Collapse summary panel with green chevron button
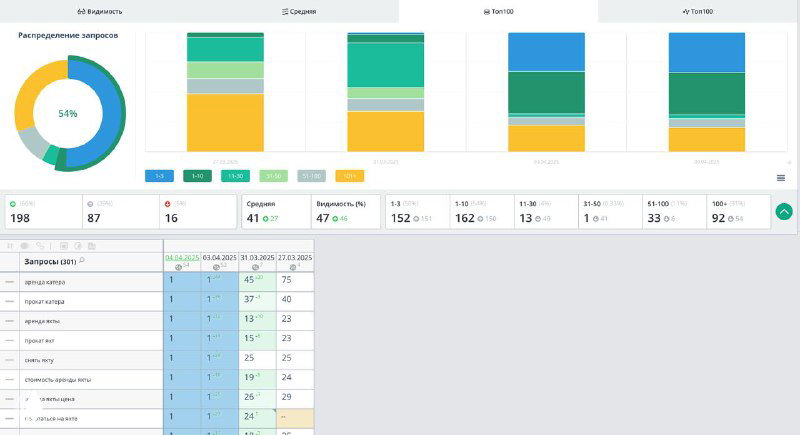The width and height of the screenshot is (800, 435). 784,211
